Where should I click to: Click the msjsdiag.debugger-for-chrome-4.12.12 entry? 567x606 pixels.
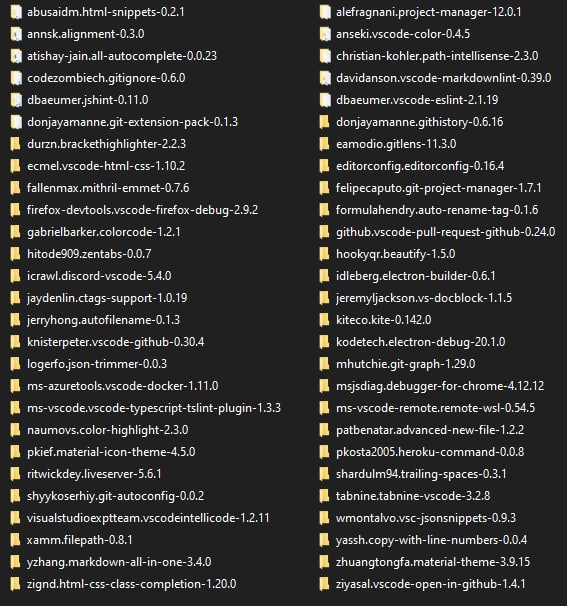click(x=440, y=386)
